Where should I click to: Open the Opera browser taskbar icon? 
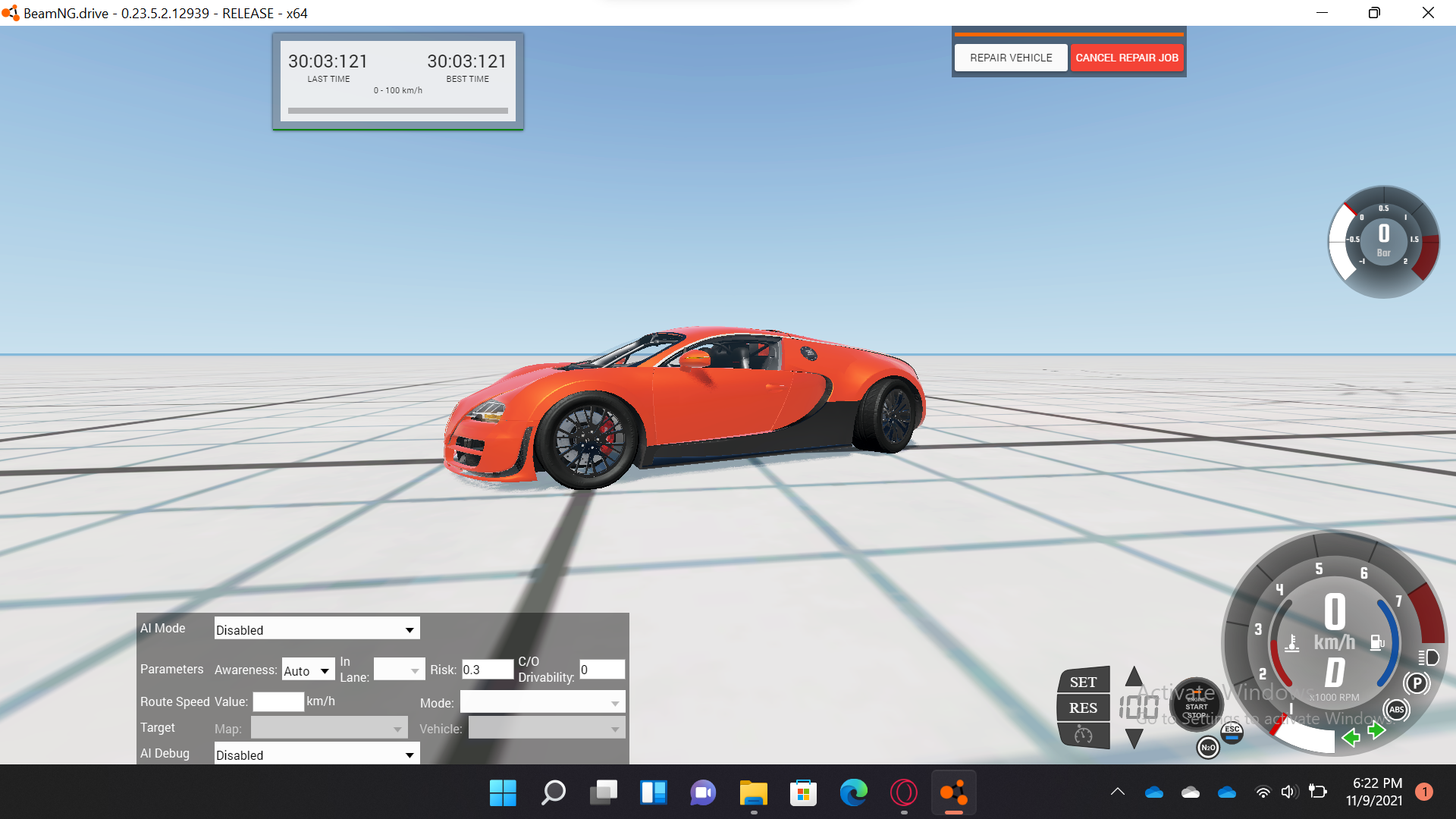coord(904,792)
